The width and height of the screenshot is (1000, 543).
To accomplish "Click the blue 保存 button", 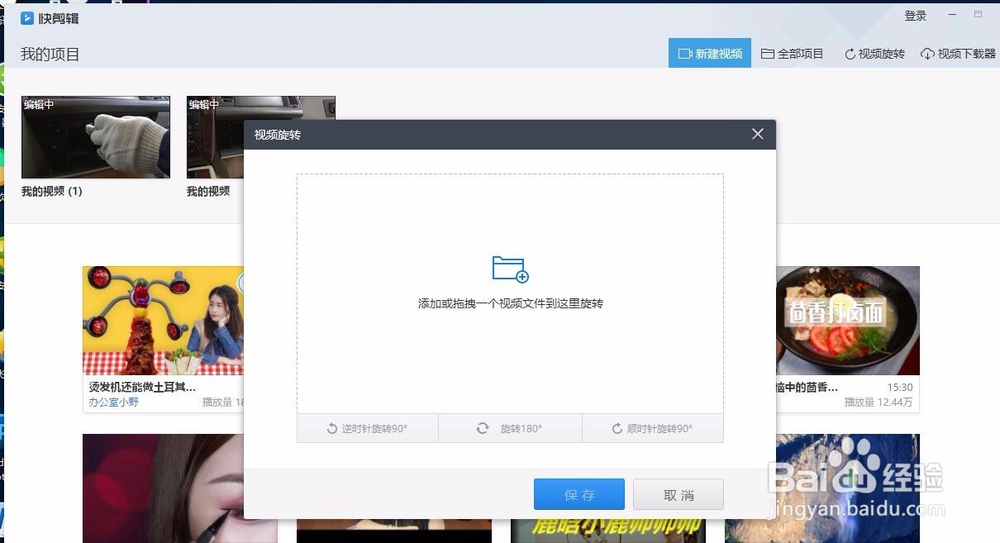I will pos(579,495).
